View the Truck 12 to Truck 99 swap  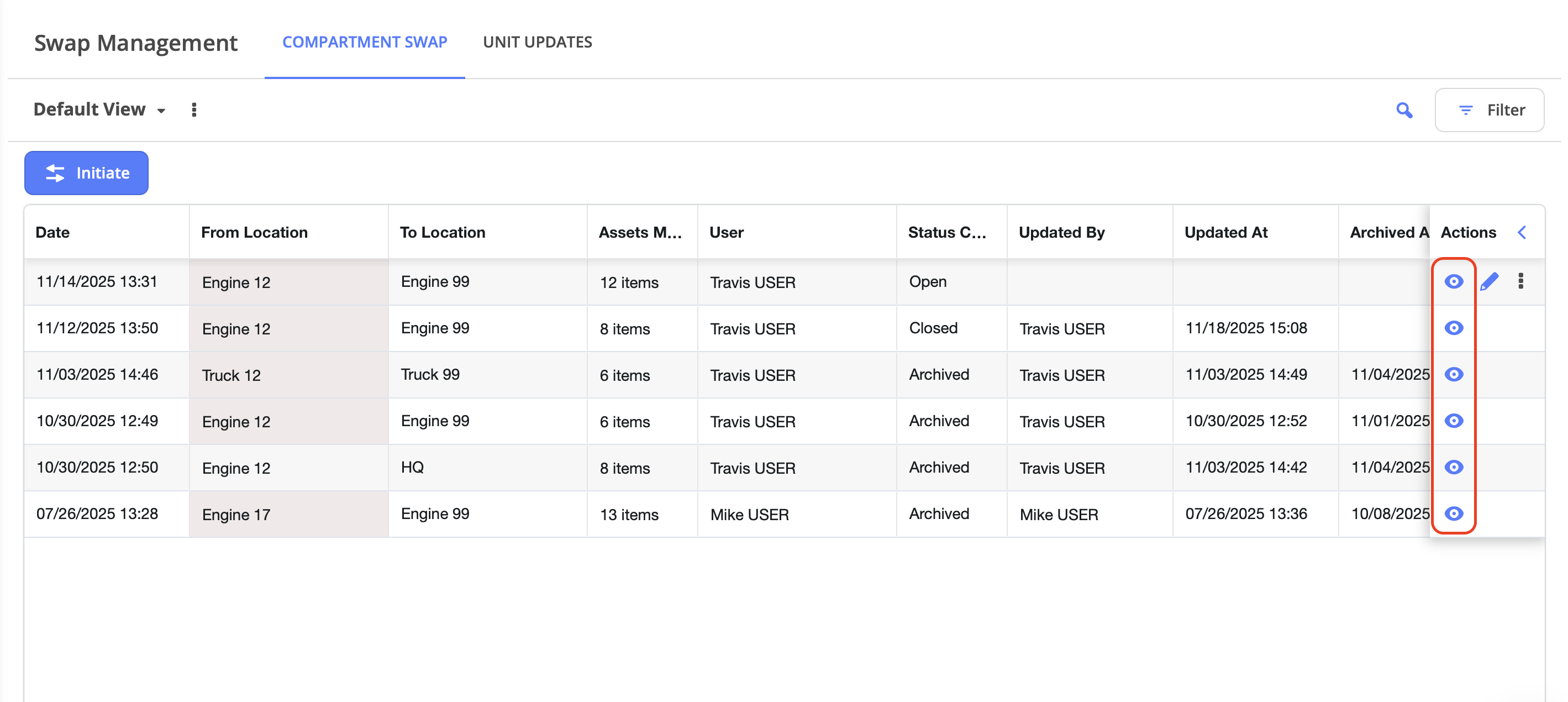1454,374
